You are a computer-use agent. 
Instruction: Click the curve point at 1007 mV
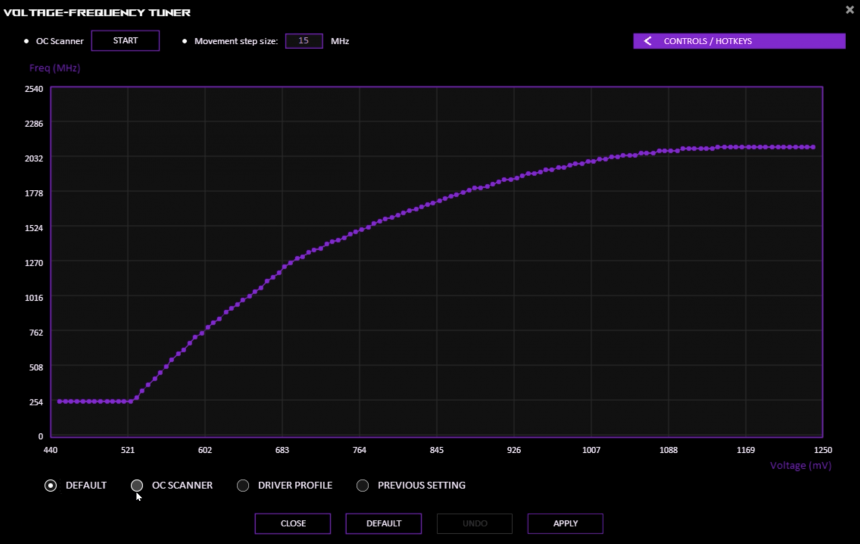tap(591, 161)
